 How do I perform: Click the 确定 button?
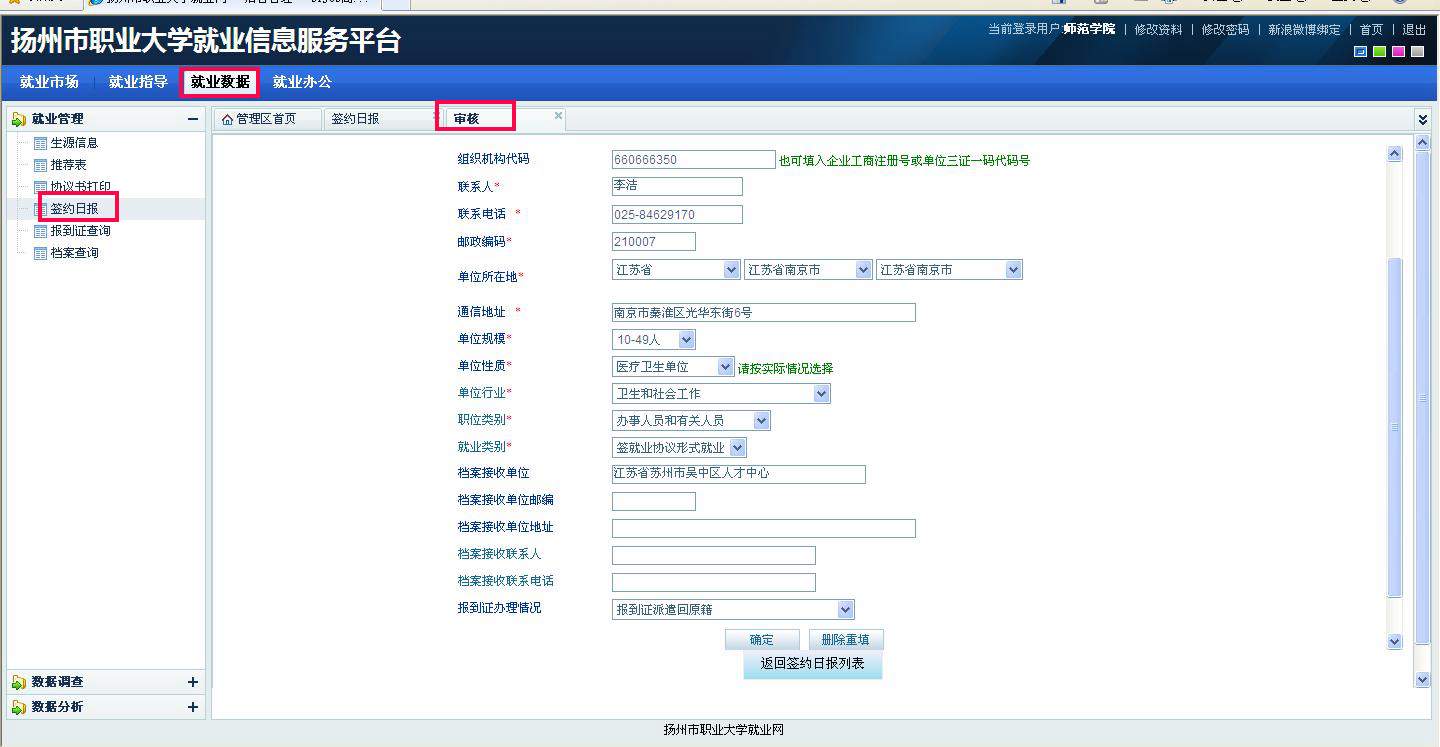click(x=762, y=639)
